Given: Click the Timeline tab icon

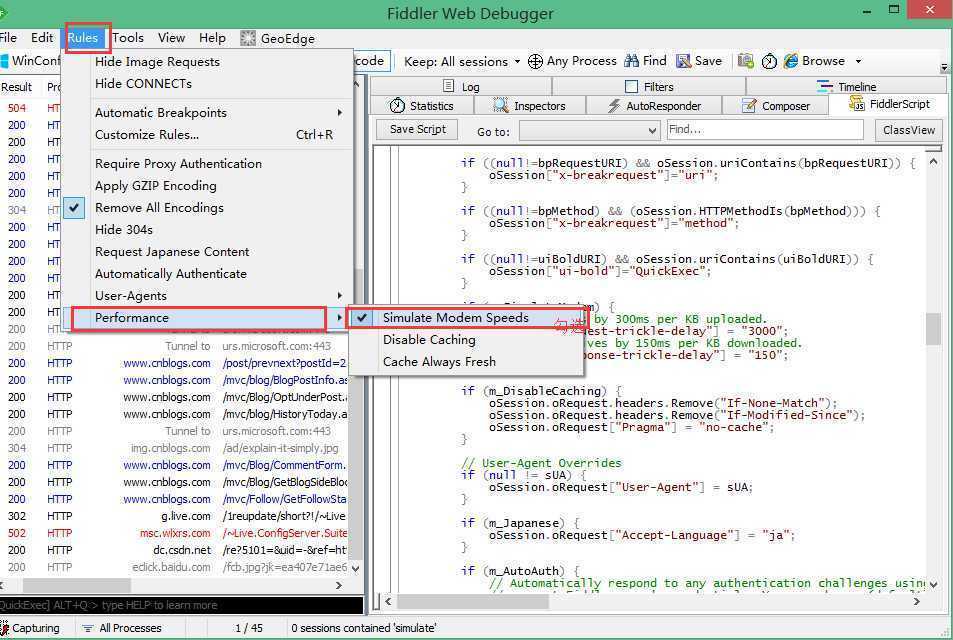Looking at the screenshot, I should pos(825,86).
